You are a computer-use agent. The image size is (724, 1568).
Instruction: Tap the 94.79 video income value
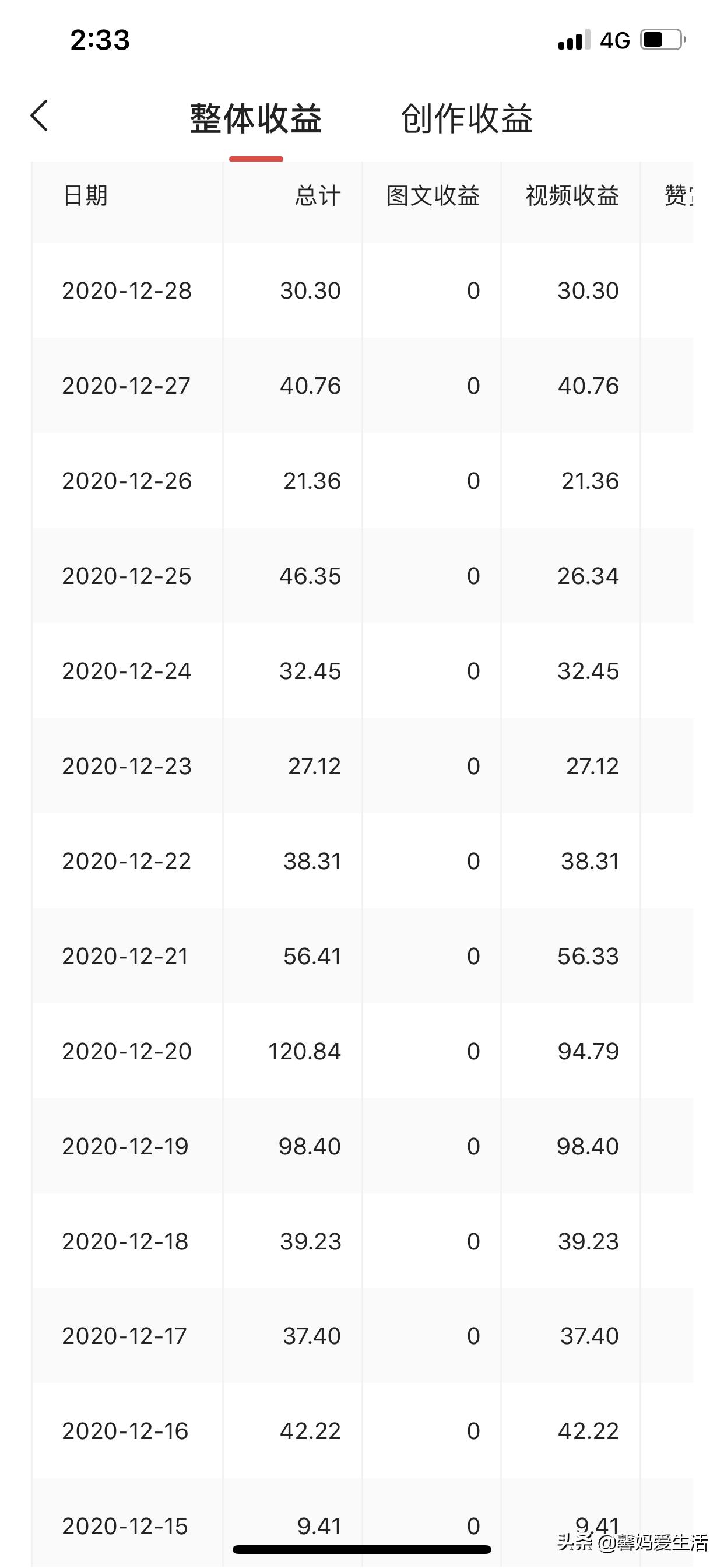[588, 1051]
